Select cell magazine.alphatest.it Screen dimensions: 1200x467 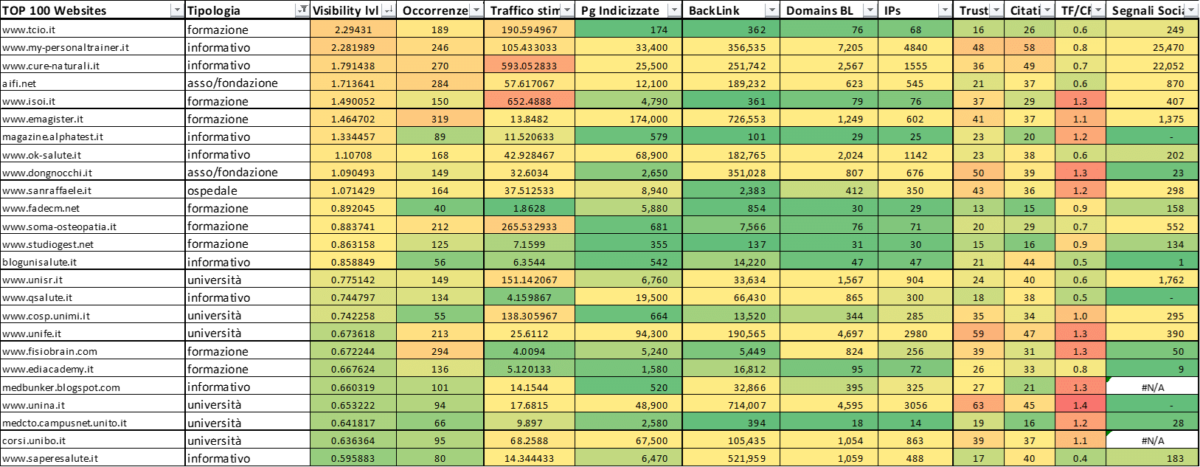(92, 138)
